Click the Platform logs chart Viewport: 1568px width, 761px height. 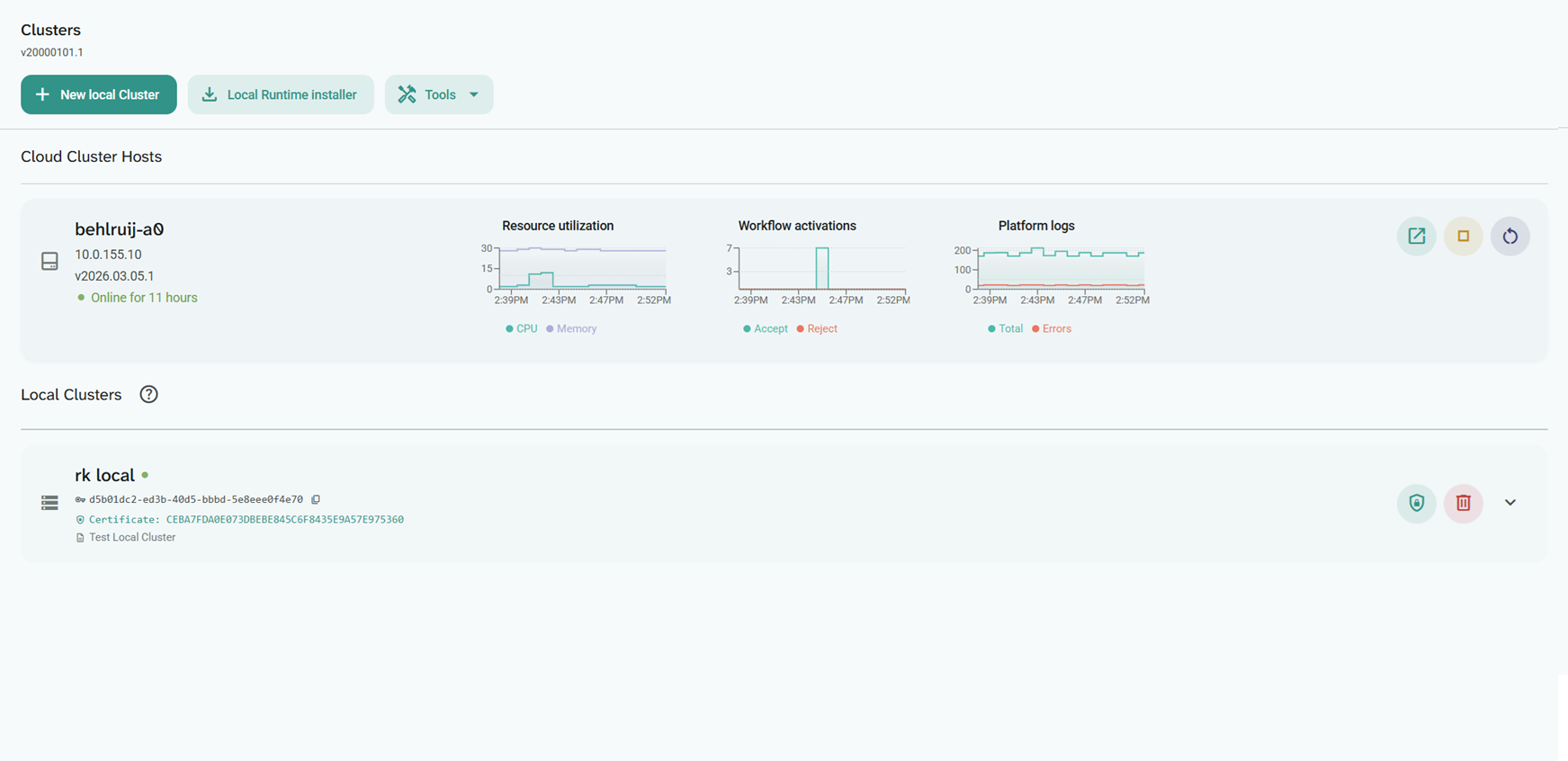tap(1060, 269)
